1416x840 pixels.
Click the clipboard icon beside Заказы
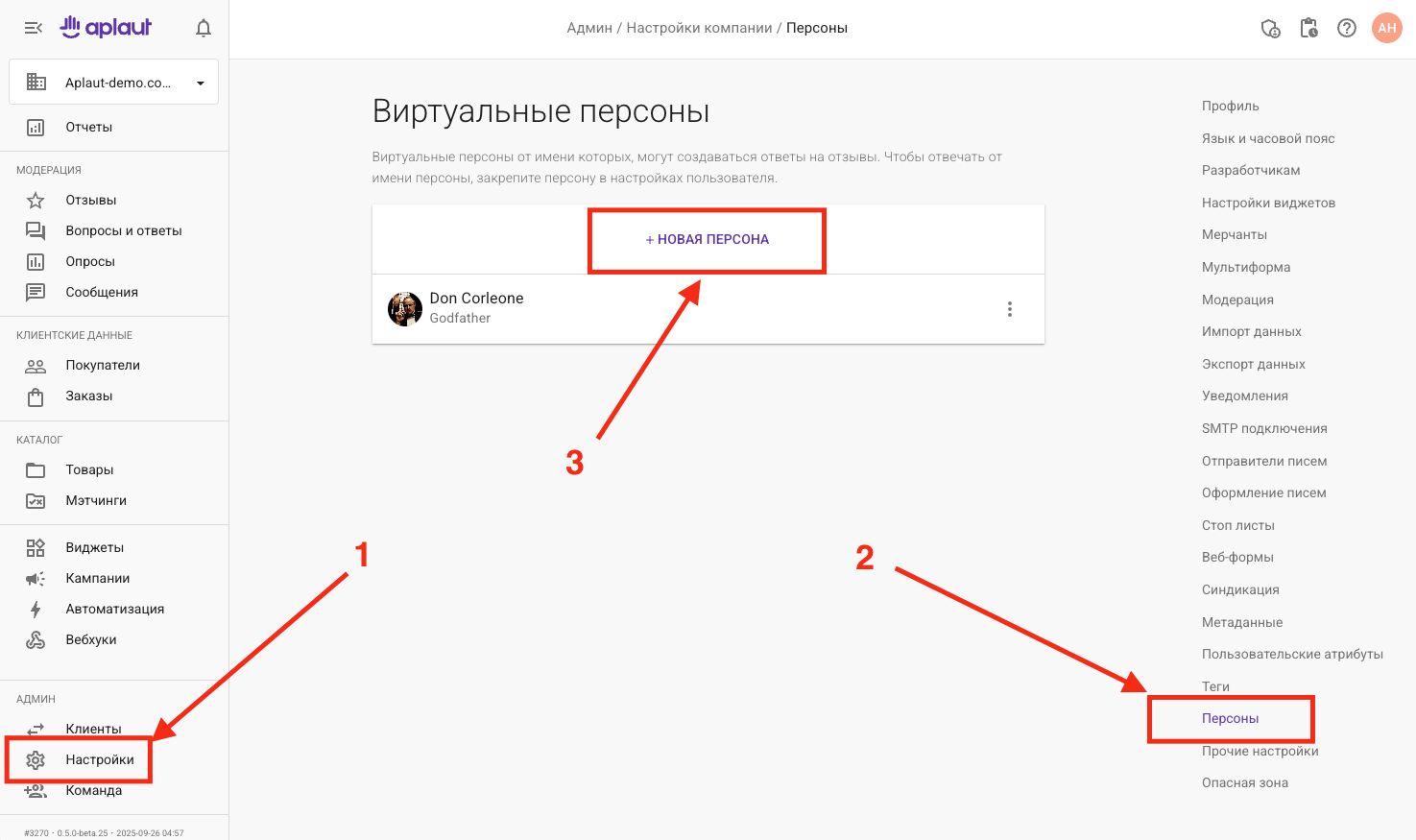[x=36, y=396]
